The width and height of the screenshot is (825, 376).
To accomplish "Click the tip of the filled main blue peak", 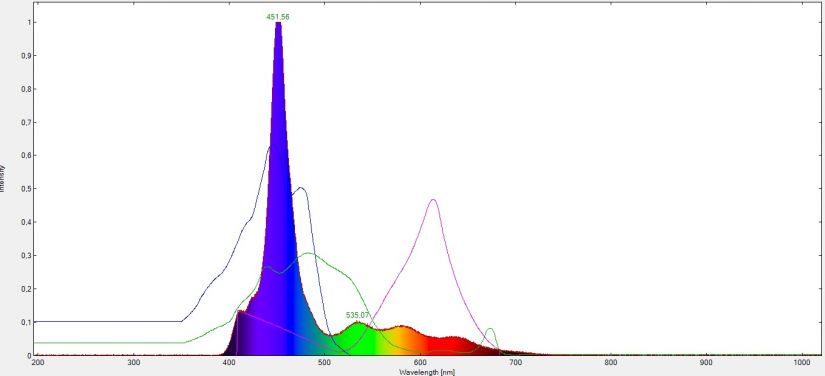I will [278, 24].
